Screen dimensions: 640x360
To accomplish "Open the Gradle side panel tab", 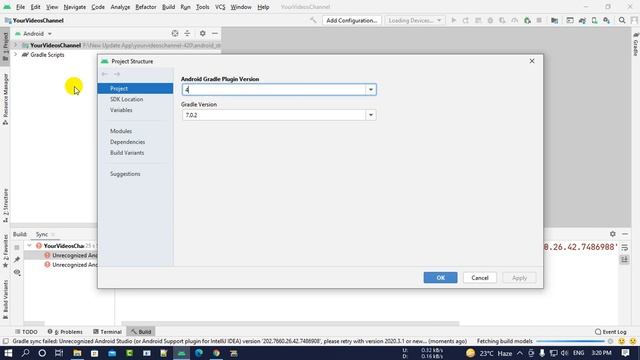I will pos(636,44).
